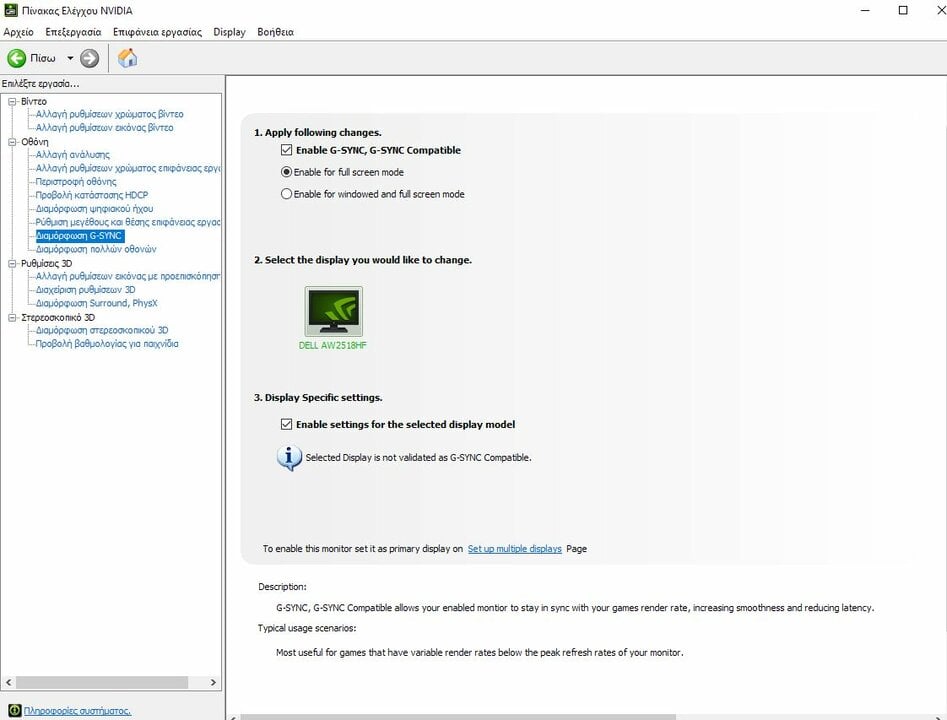Open Αλλαγή ανάλυσης page
Image resolution: width=947 pixels, height=720 pixels.
click(72, 155)
